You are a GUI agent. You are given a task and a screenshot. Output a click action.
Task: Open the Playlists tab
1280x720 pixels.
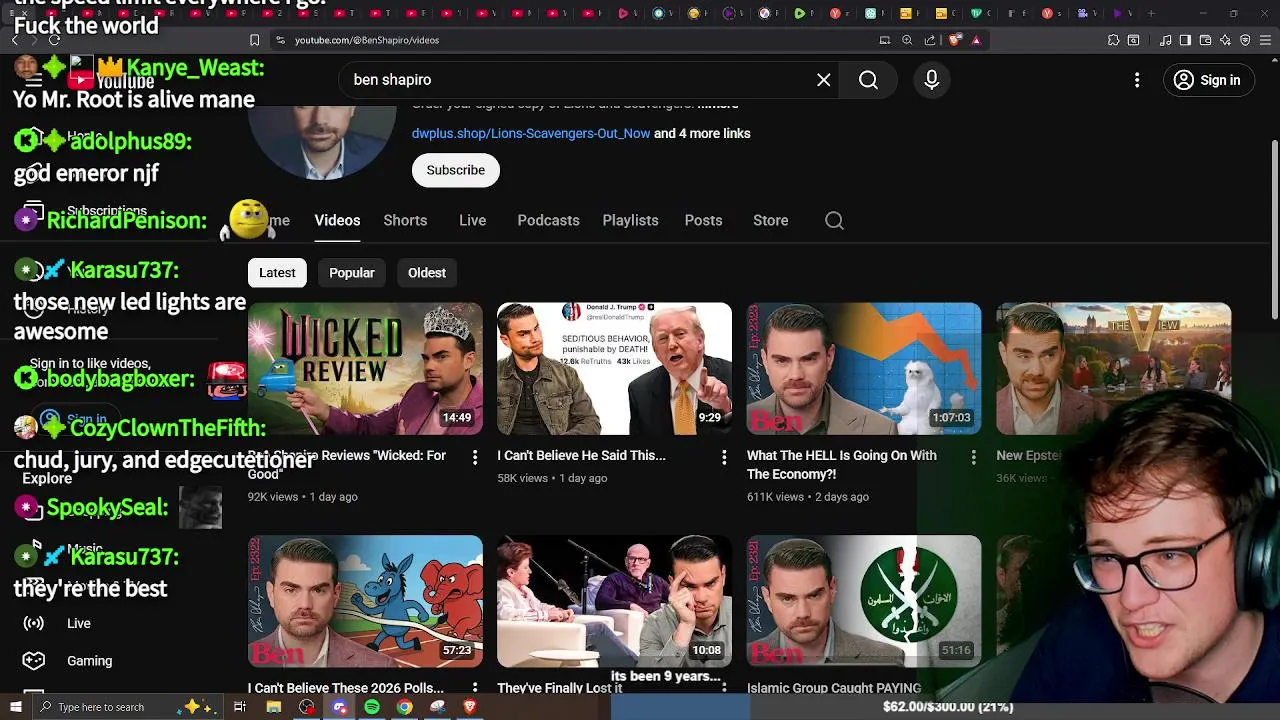point(630,220)
